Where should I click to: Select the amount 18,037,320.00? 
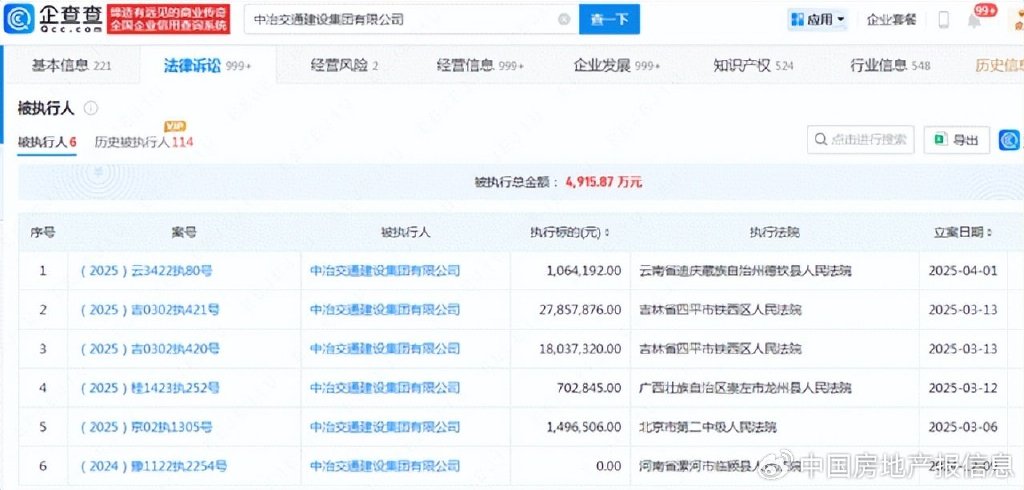[581, 349]
